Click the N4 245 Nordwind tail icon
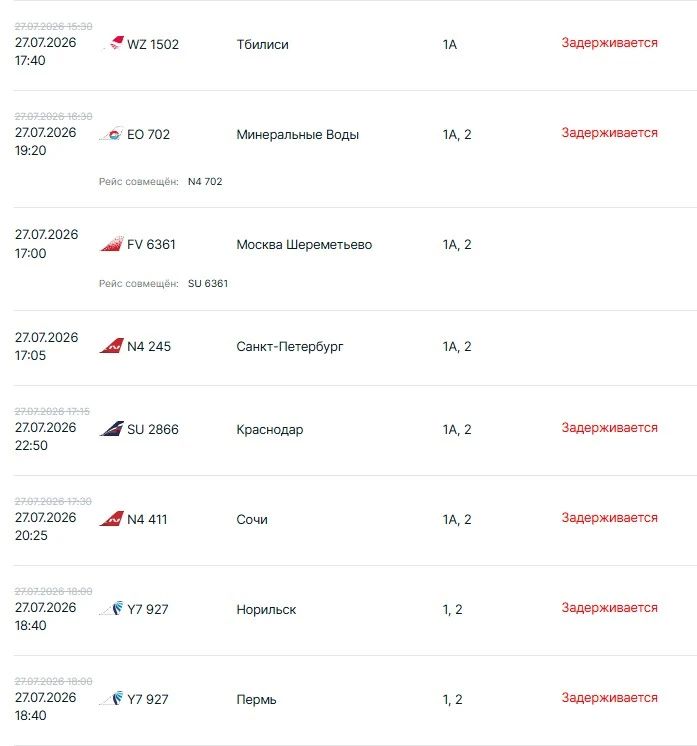Screen dimensions: 697x746 [111, 345]
